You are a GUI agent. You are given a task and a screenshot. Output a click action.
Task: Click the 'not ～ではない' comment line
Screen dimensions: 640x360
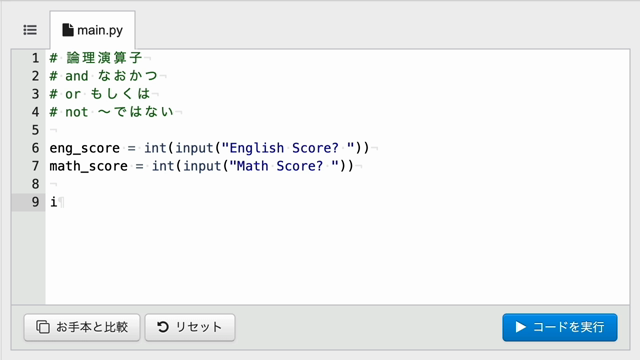[111, 112]
